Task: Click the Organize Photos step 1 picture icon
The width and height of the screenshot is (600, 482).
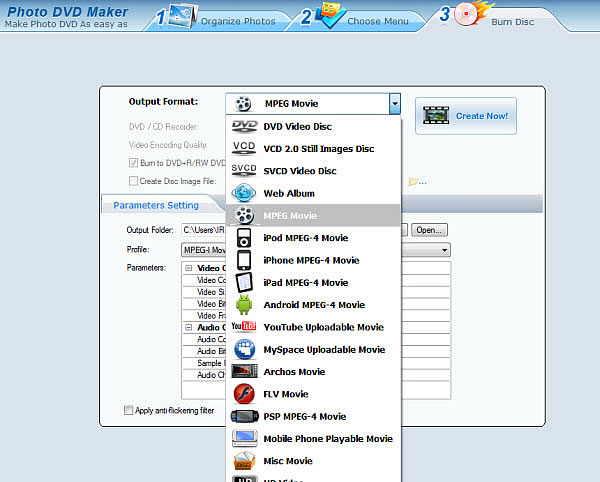Action: click(183, 16)
